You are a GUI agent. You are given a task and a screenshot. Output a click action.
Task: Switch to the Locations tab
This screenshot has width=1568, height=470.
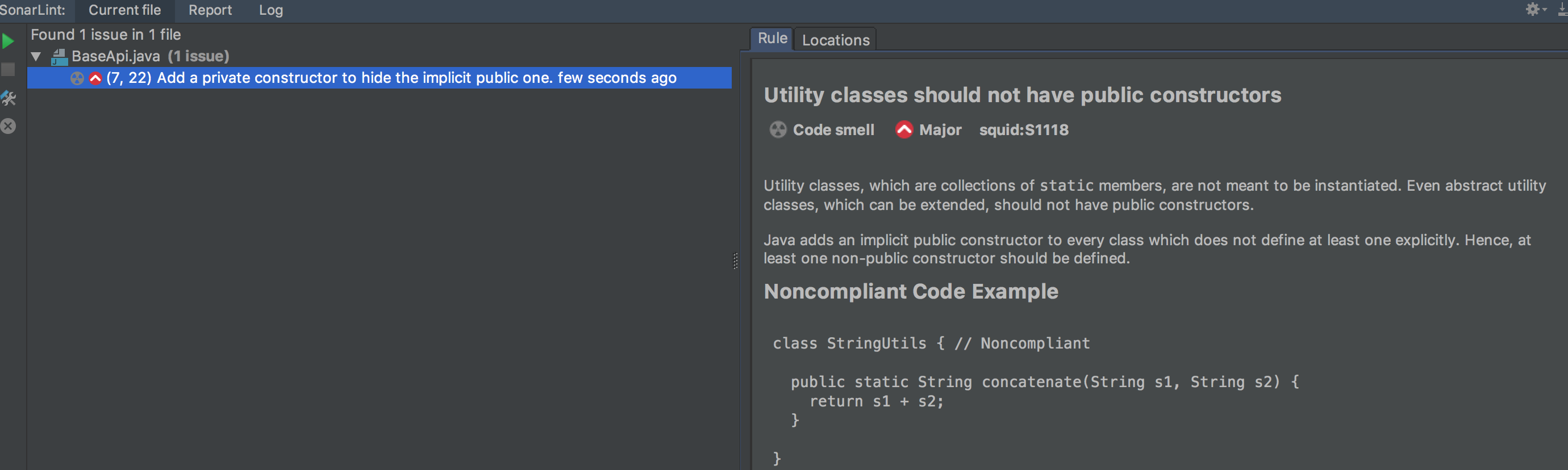tap(835, 40)
